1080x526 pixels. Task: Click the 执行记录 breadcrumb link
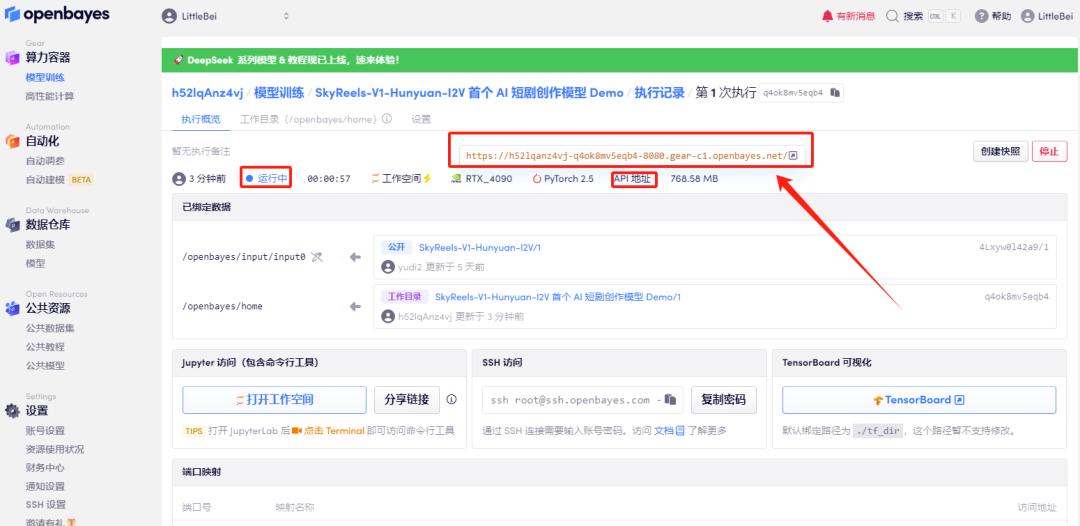coord(659,92)
